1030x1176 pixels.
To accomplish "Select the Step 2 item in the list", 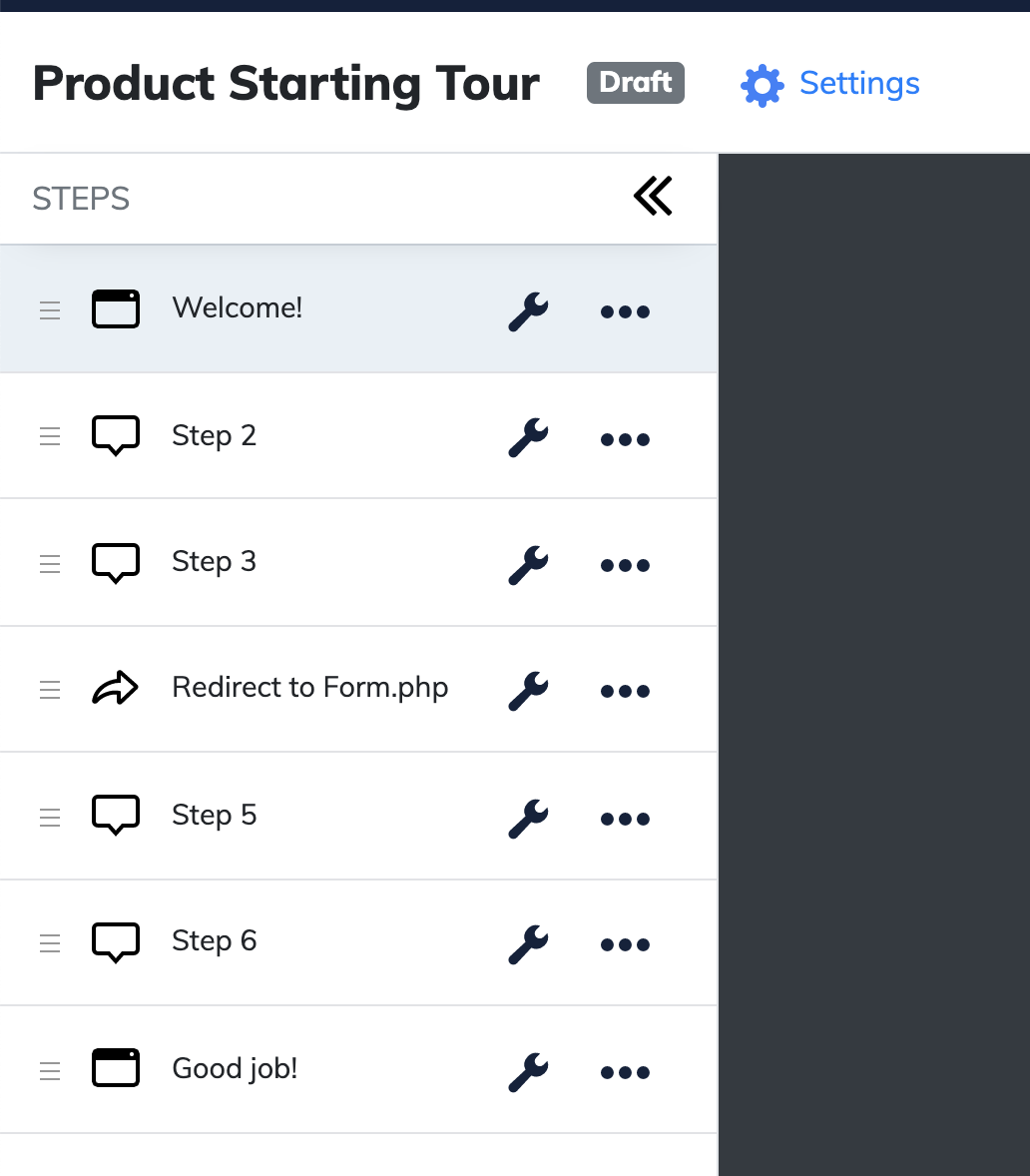I will point(214,436).
